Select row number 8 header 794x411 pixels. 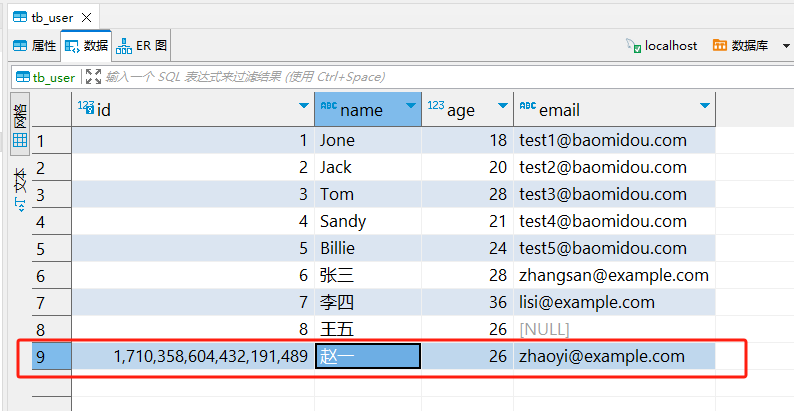click(52, 330)
